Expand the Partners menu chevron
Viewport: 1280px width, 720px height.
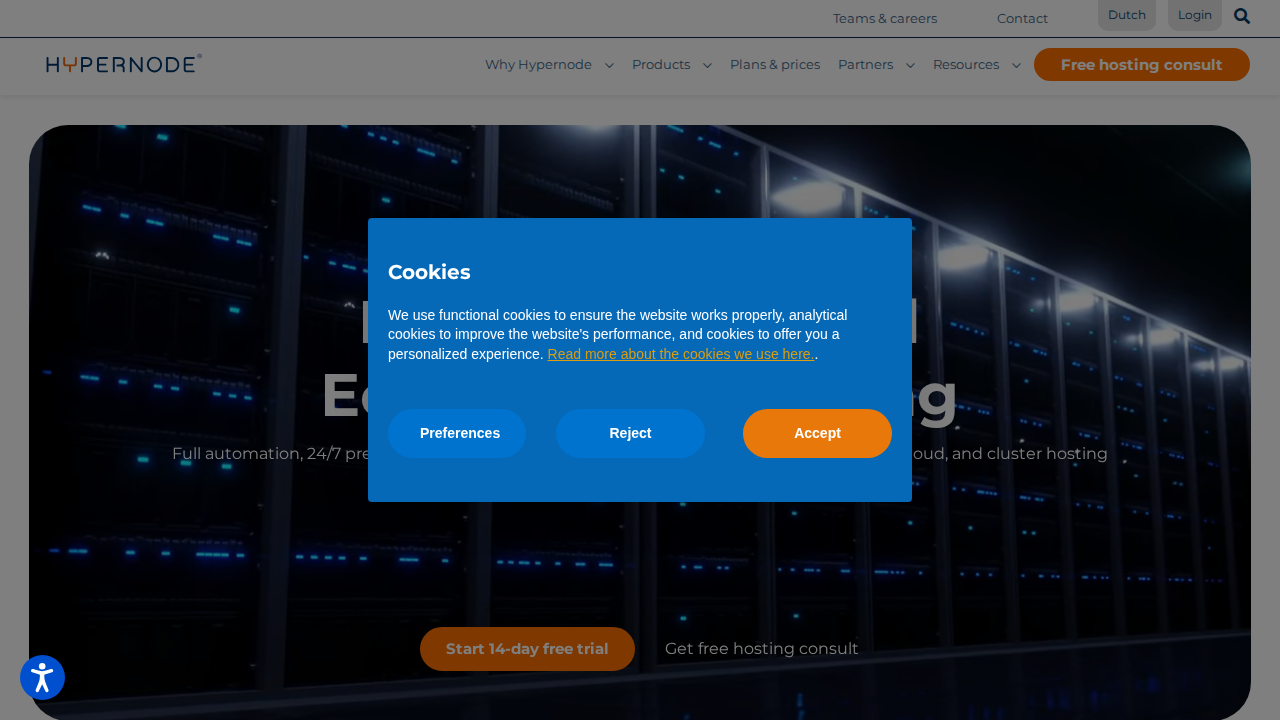tap(910, 65)
